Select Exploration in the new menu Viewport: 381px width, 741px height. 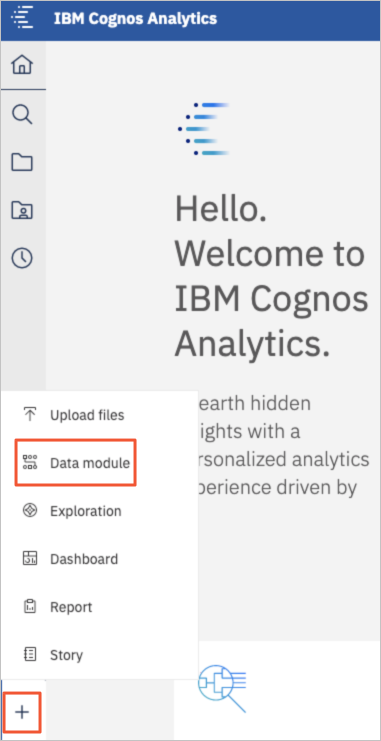[99, 511]
